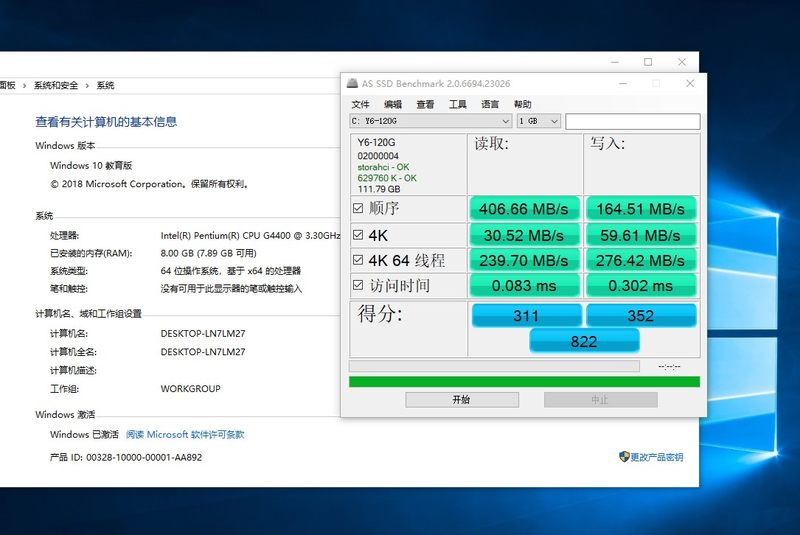Click the WORKGROUP value
The image size is (800, 535).
(190, 389)
